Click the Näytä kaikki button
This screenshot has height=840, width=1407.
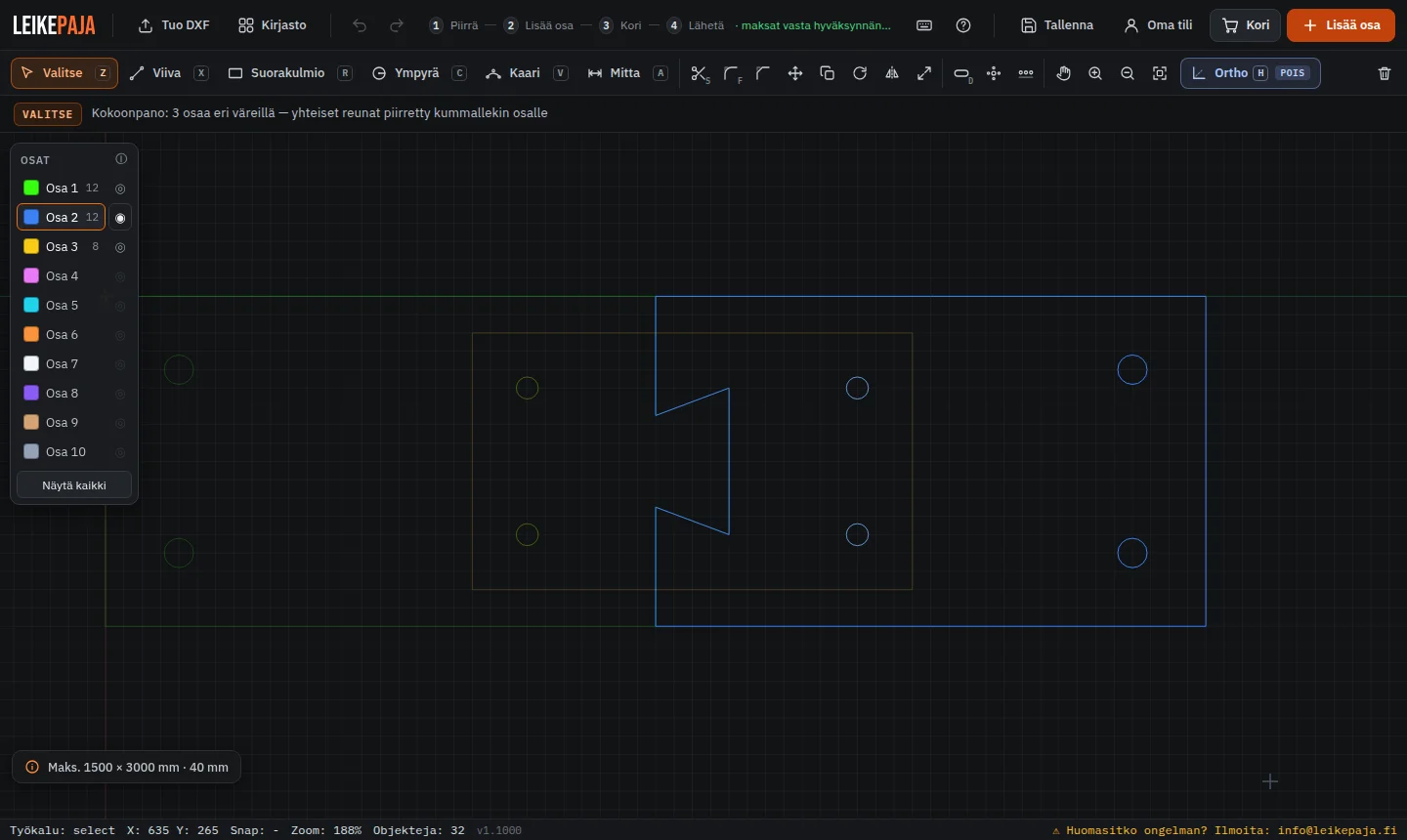pos(74,485)
